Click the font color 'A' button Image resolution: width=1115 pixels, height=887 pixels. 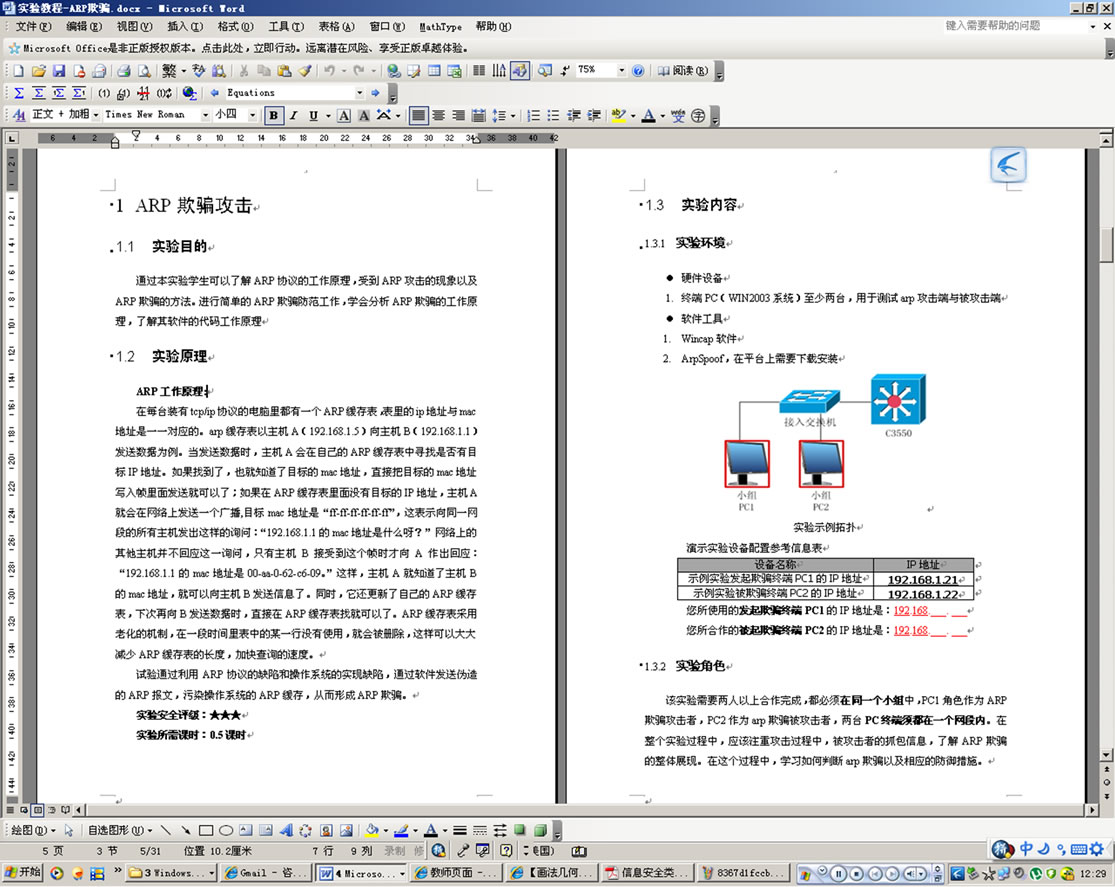tap(647, 115)
